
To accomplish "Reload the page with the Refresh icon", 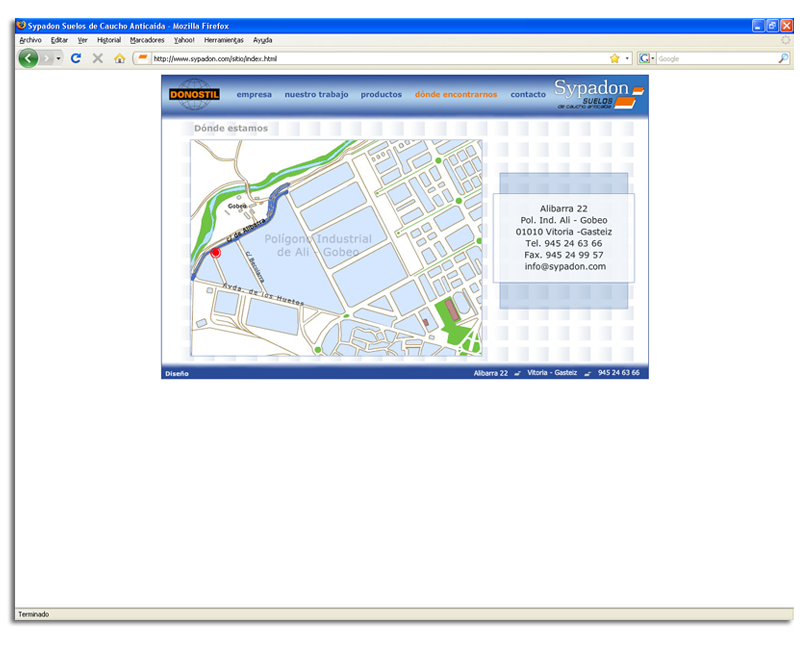I will click(76, 58).
